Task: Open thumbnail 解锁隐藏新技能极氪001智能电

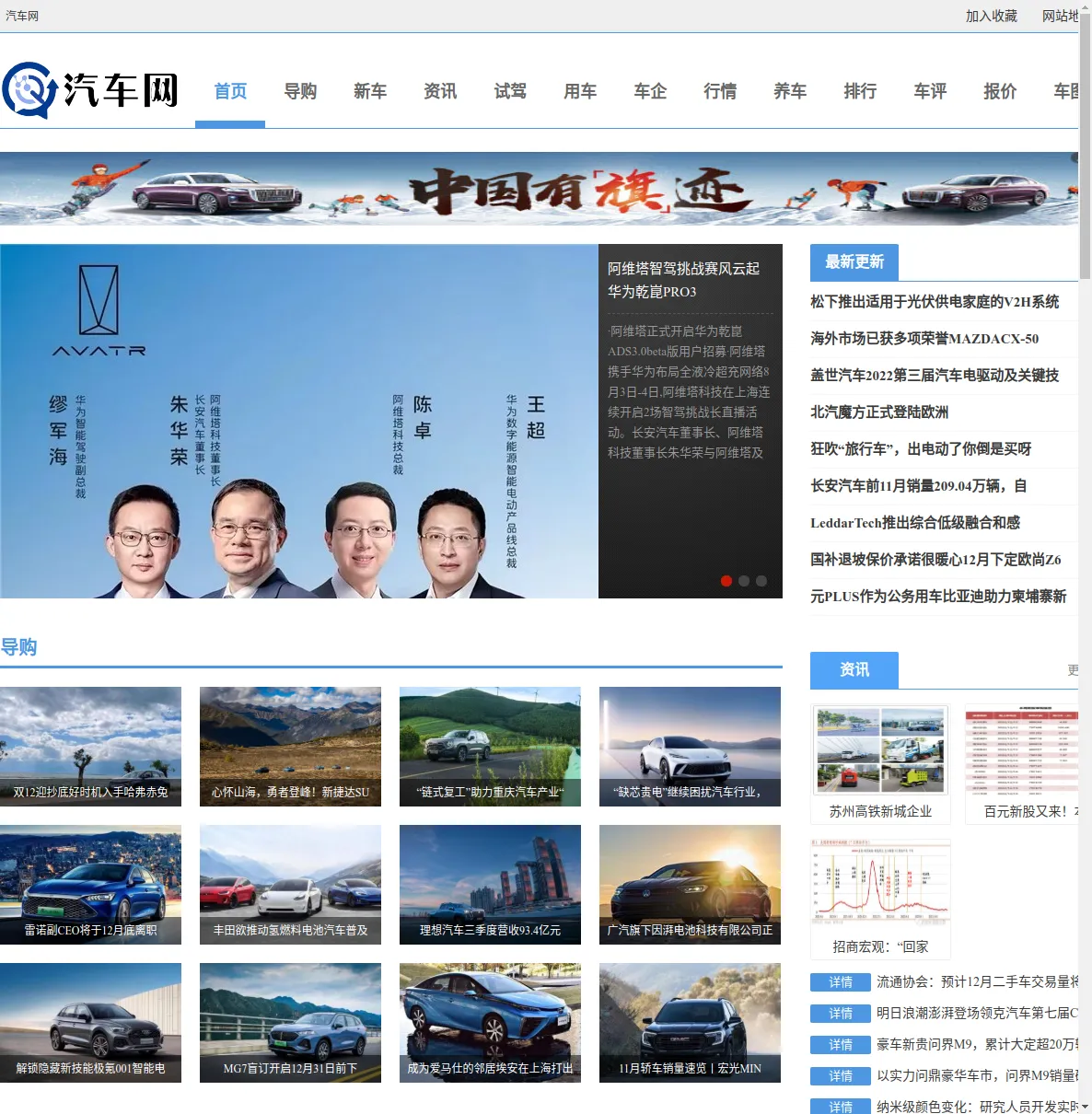Action: [90, 1023]
